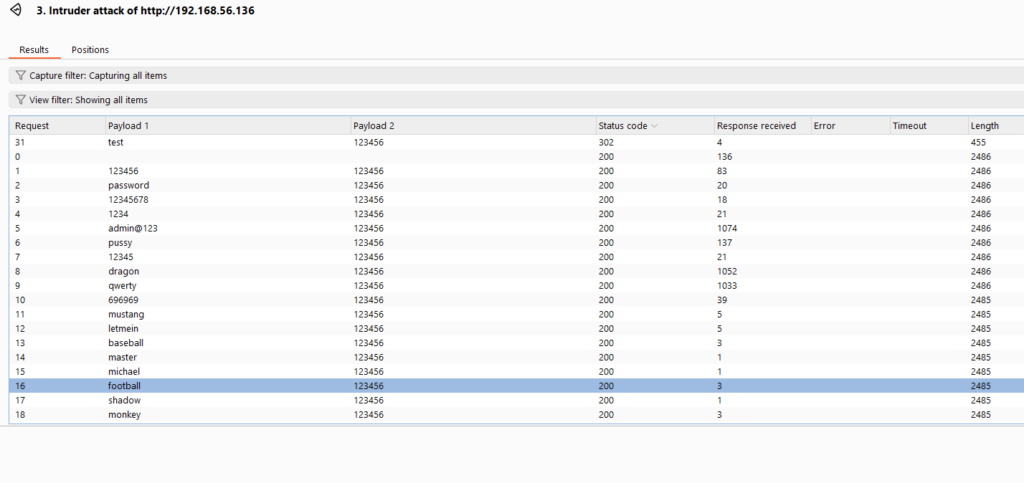Select the Results tab

tap(34, 50)
